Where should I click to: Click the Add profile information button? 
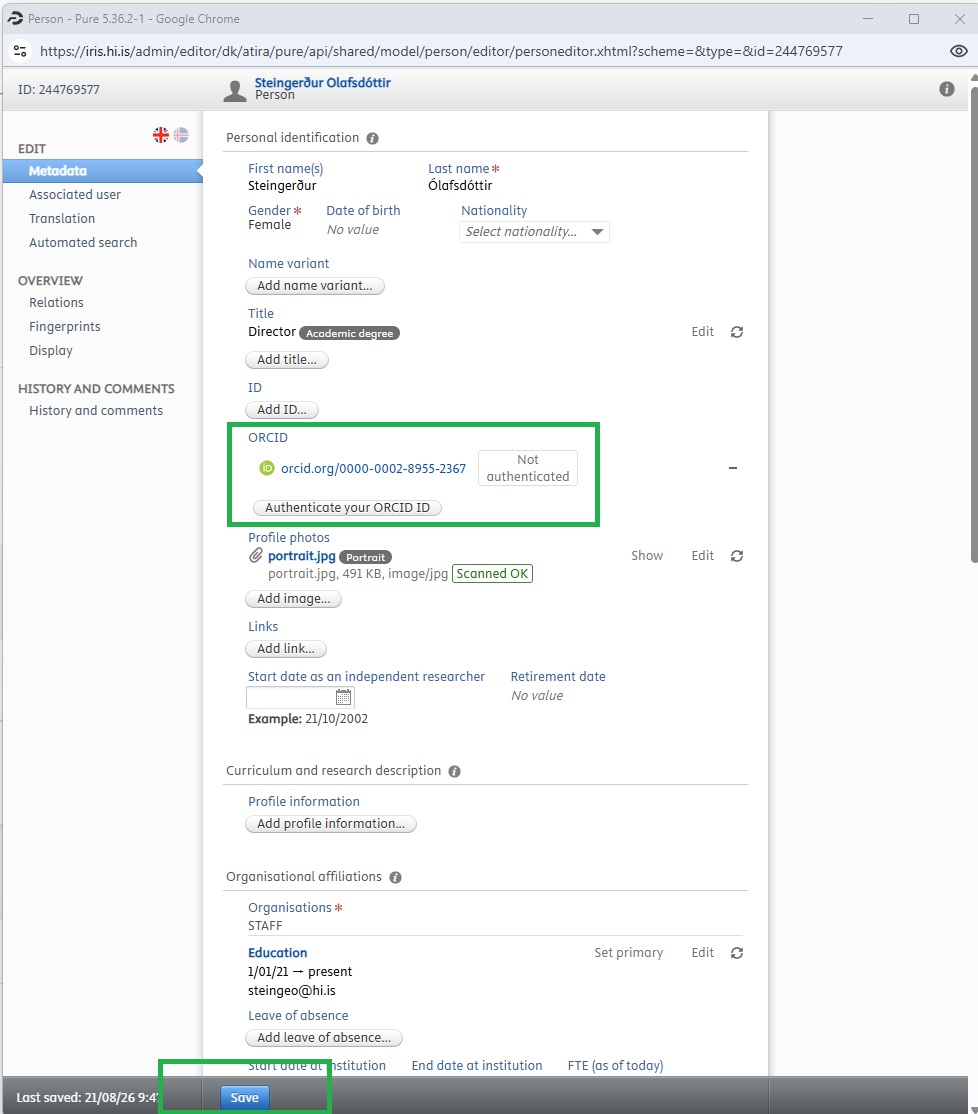pyautogui.click(x=331, y=823)
